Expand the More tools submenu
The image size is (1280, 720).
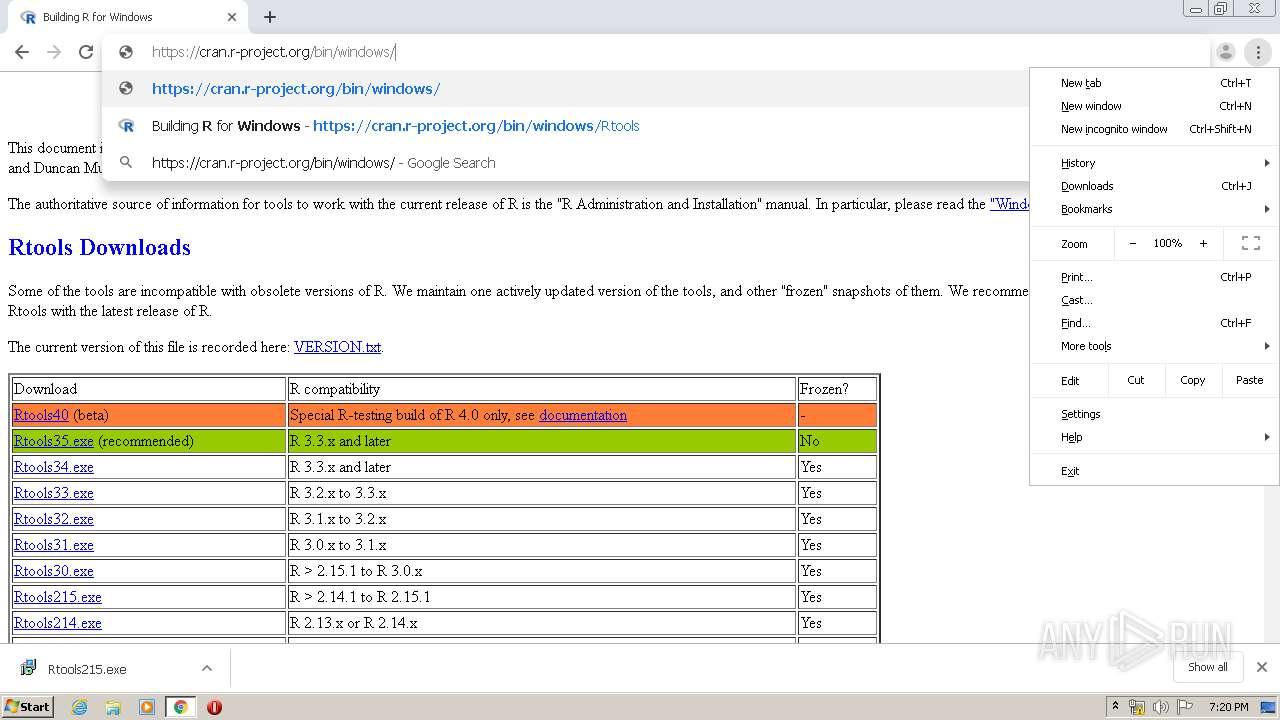point(1155,346)
